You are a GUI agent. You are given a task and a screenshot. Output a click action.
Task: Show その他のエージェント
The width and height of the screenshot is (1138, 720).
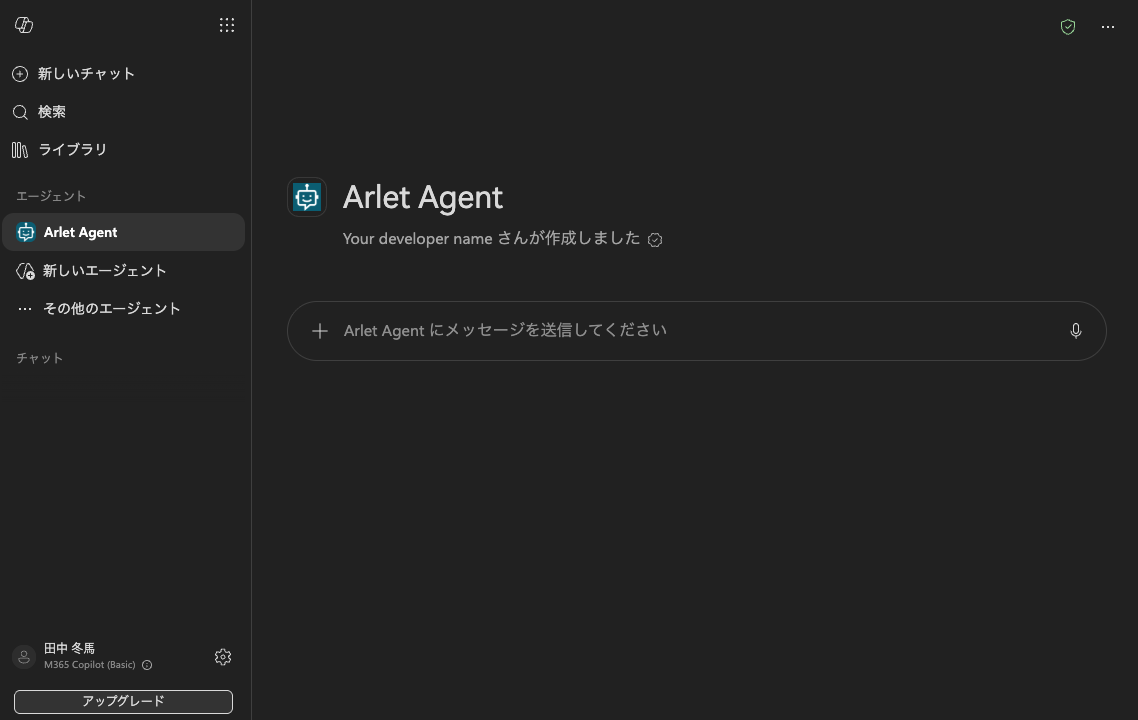coord(99,308)
